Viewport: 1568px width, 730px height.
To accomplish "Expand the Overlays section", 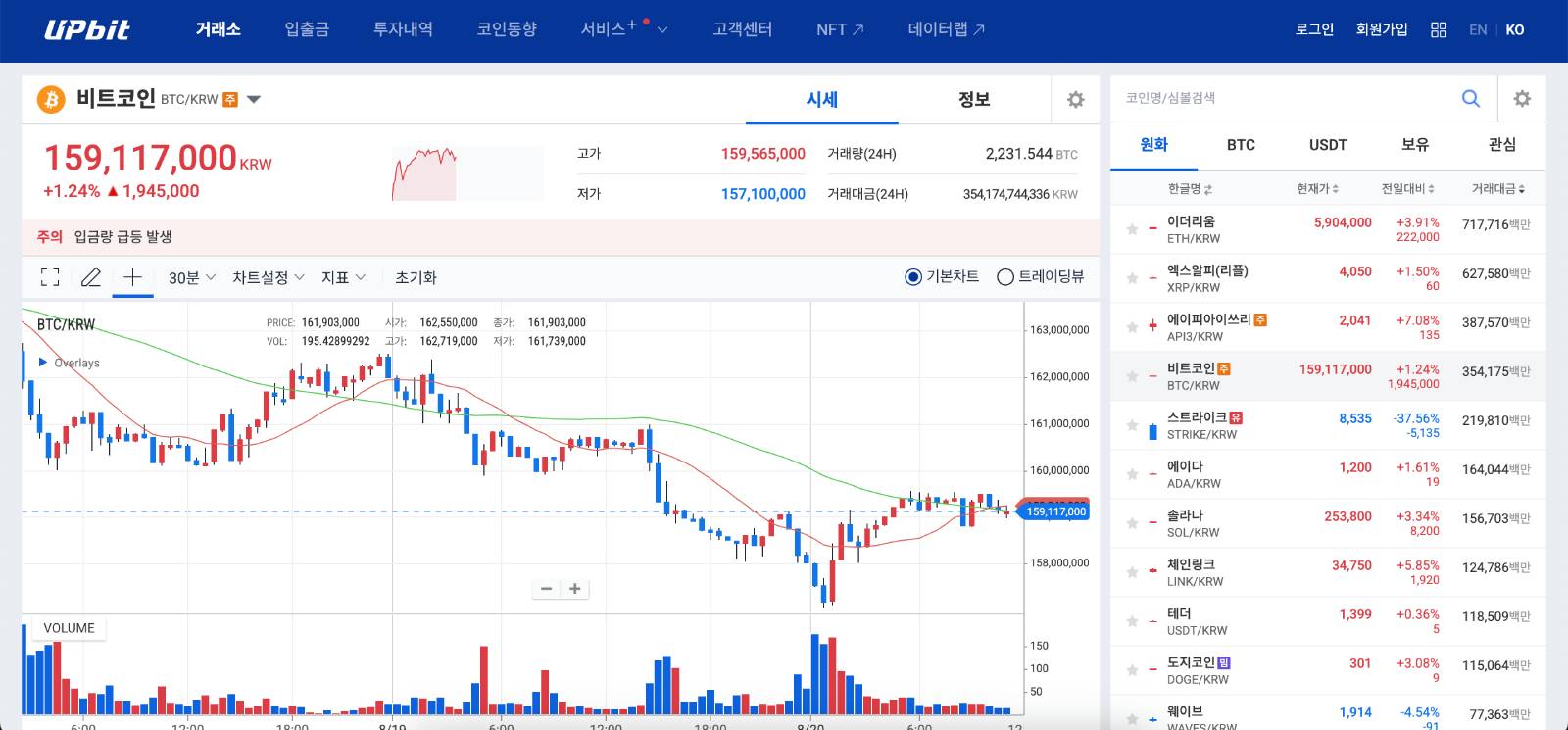I will [69, 363].
